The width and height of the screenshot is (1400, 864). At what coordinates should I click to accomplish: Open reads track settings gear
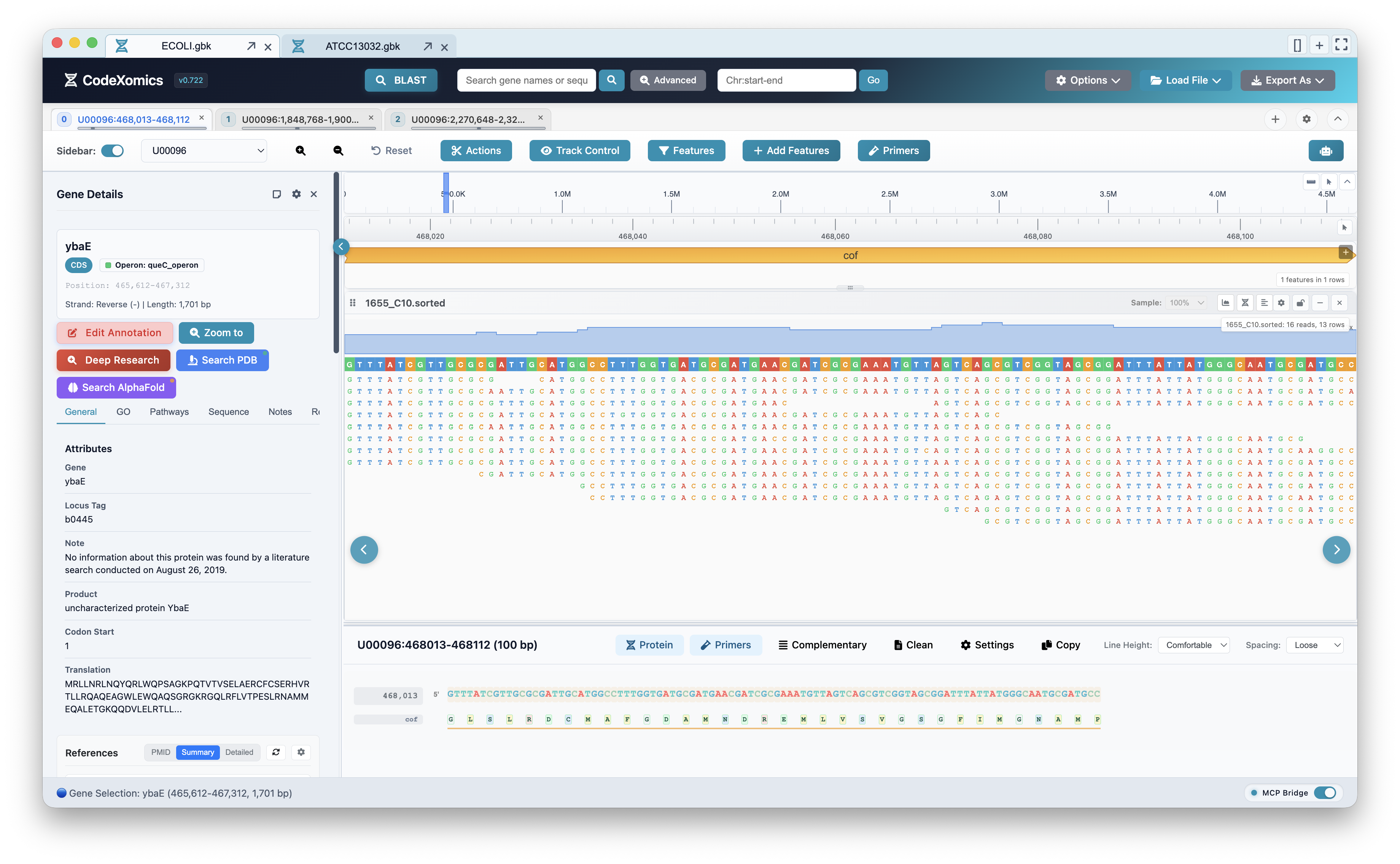click(x=1282, y=303)
